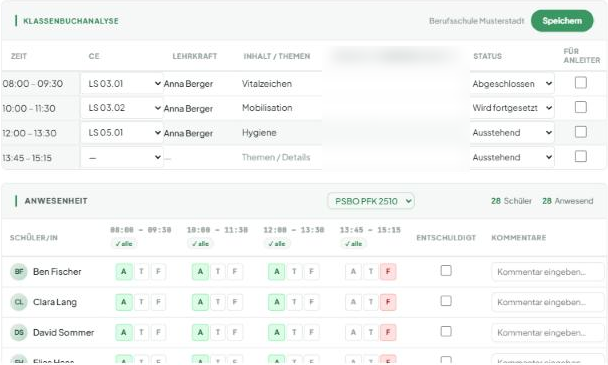Open CE dropdown showing LS 03.02
Screen dimensions: 608x365
[122, 108]
